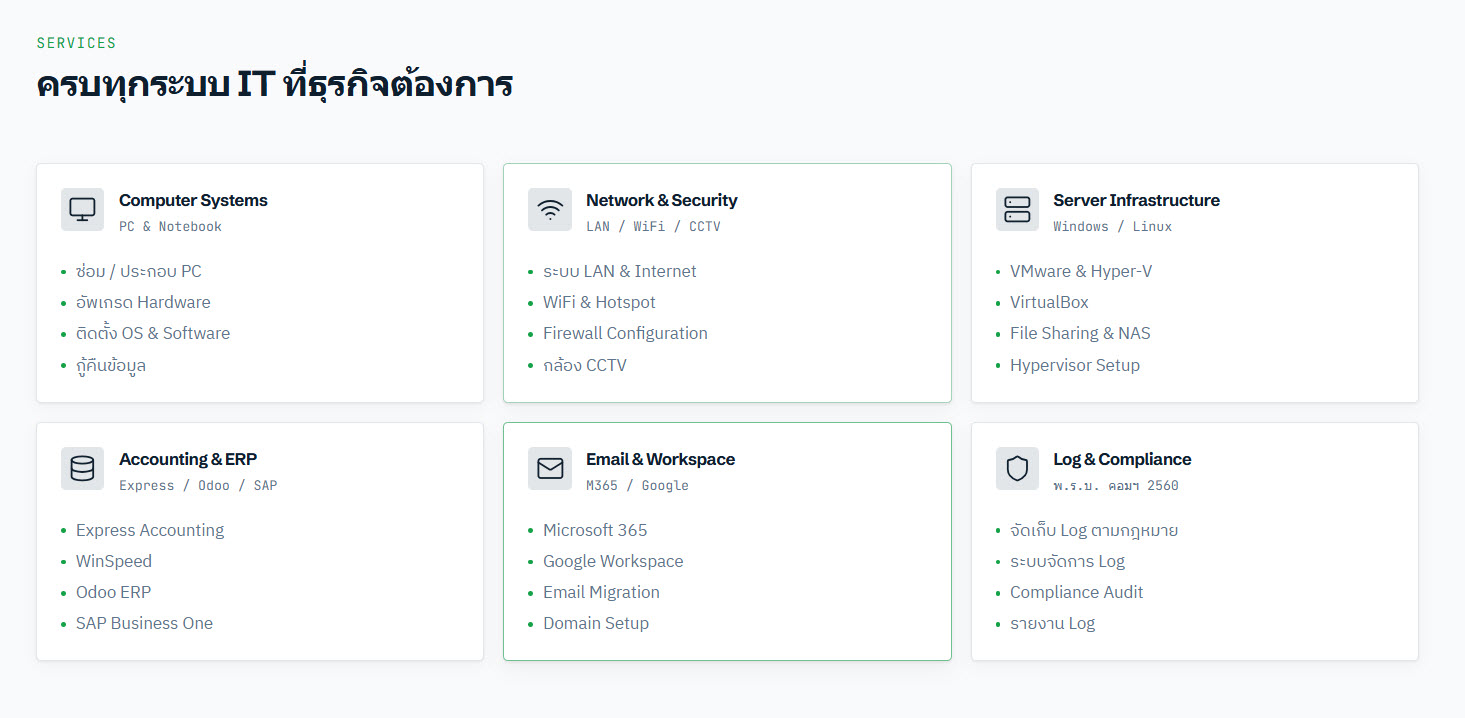Click the Domain Setup item
This screenshot has width=1465, height=718.
(596, 623)
